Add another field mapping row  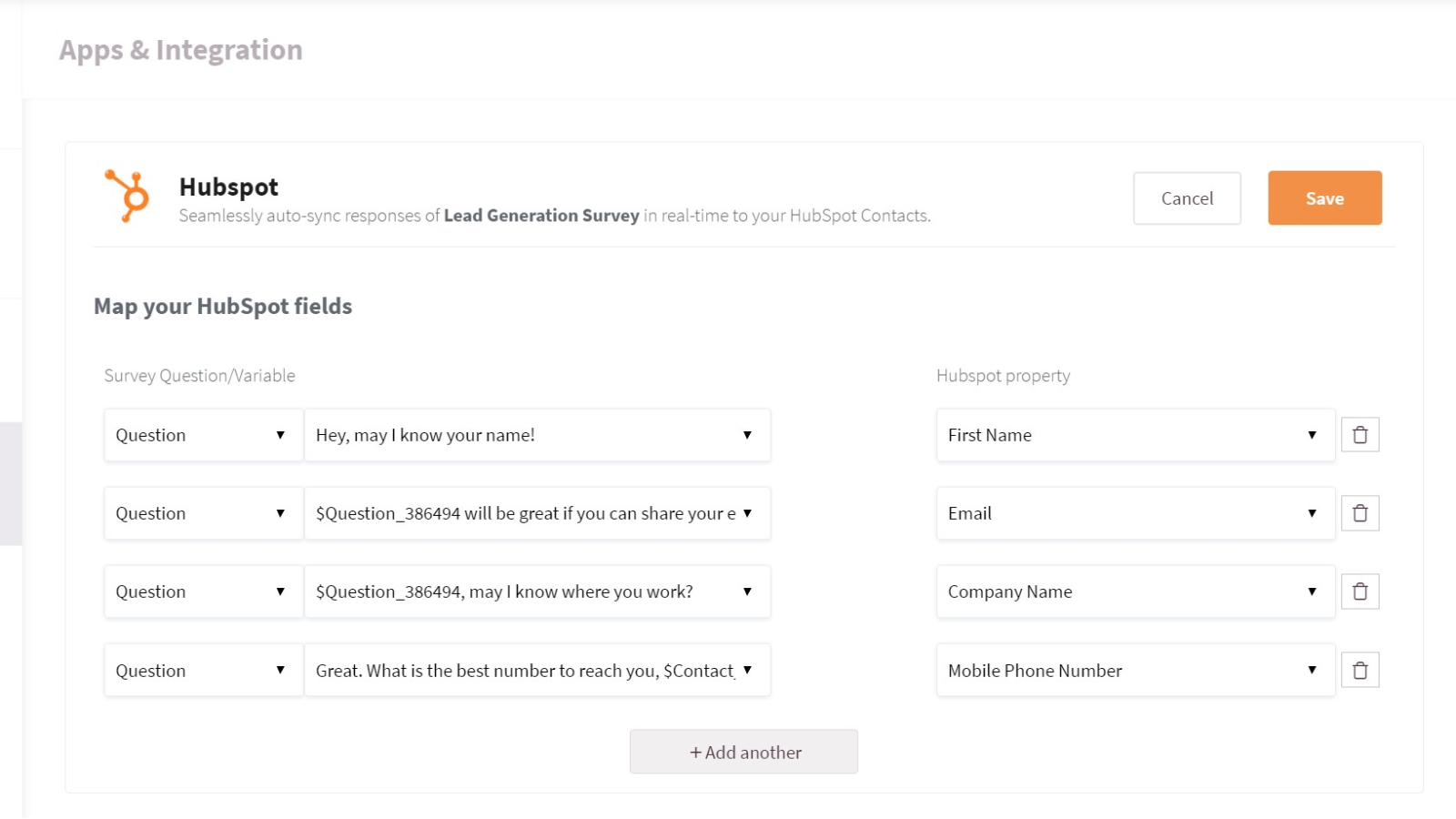[743, 752]
